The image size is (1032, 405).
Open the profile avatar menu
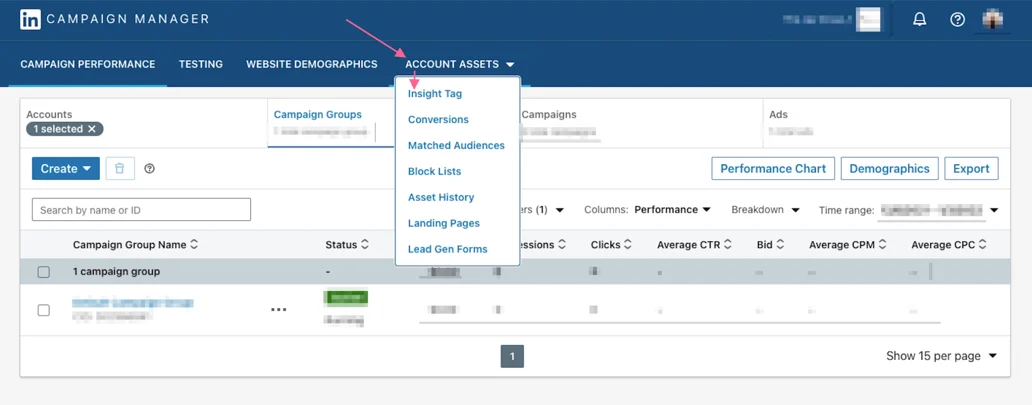coord(993,19)
